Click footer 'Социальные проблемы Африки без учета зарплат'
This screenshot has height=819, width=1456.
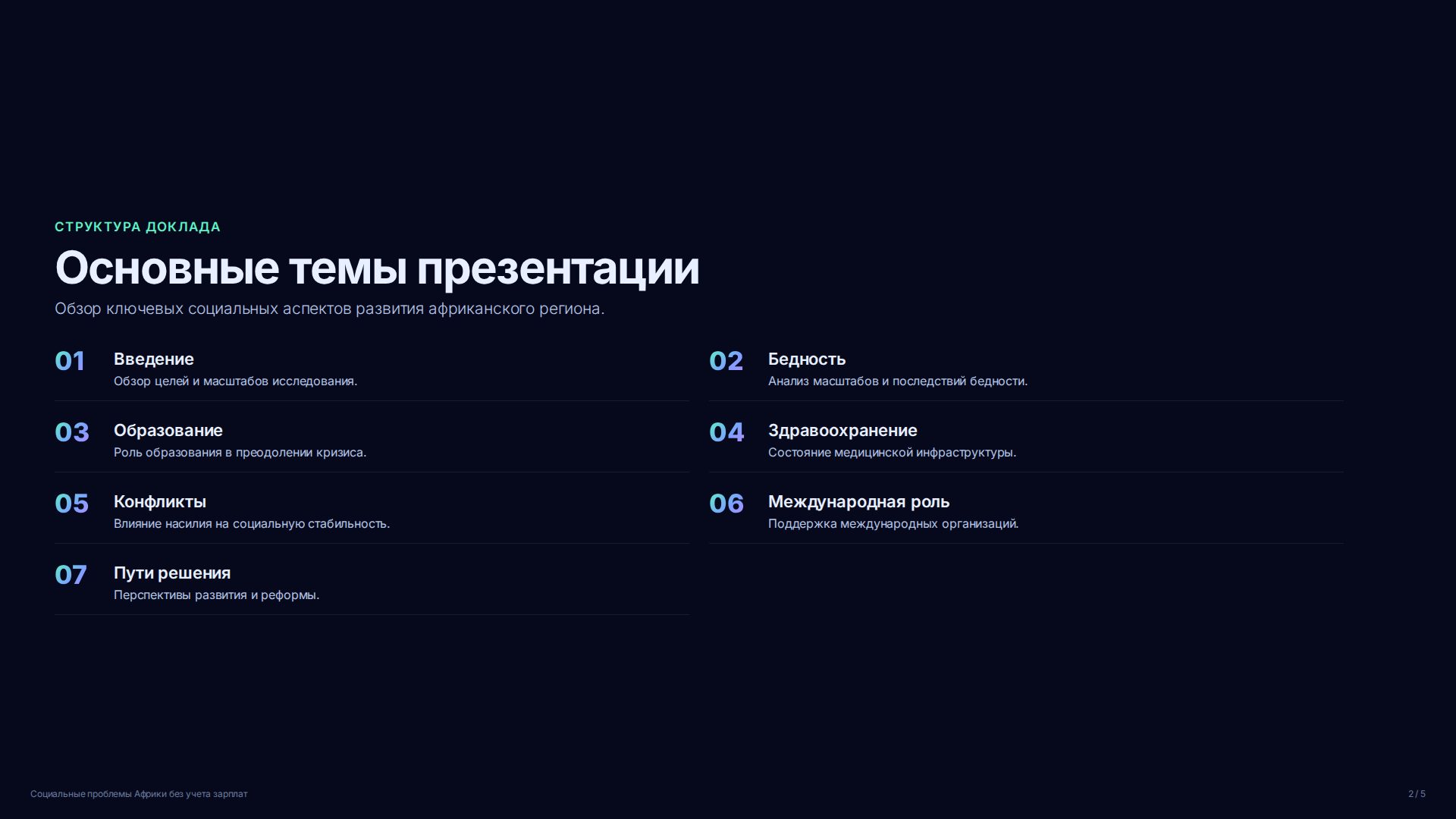click(139, 794)
